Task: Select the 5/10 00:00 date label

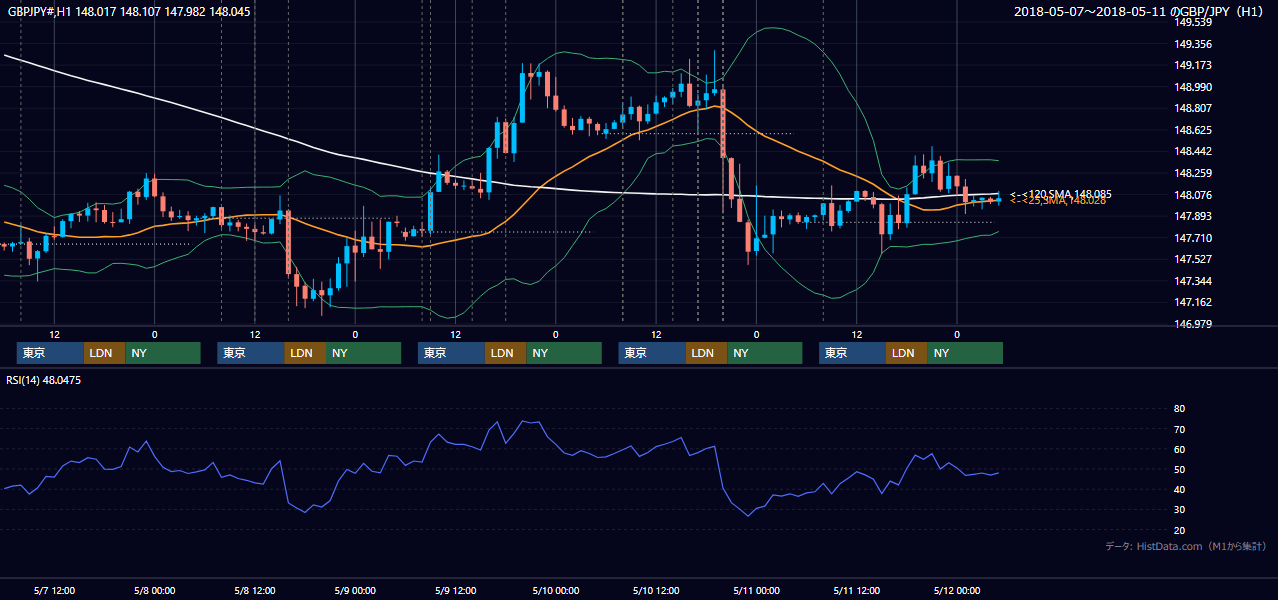Action: [555, 590]
